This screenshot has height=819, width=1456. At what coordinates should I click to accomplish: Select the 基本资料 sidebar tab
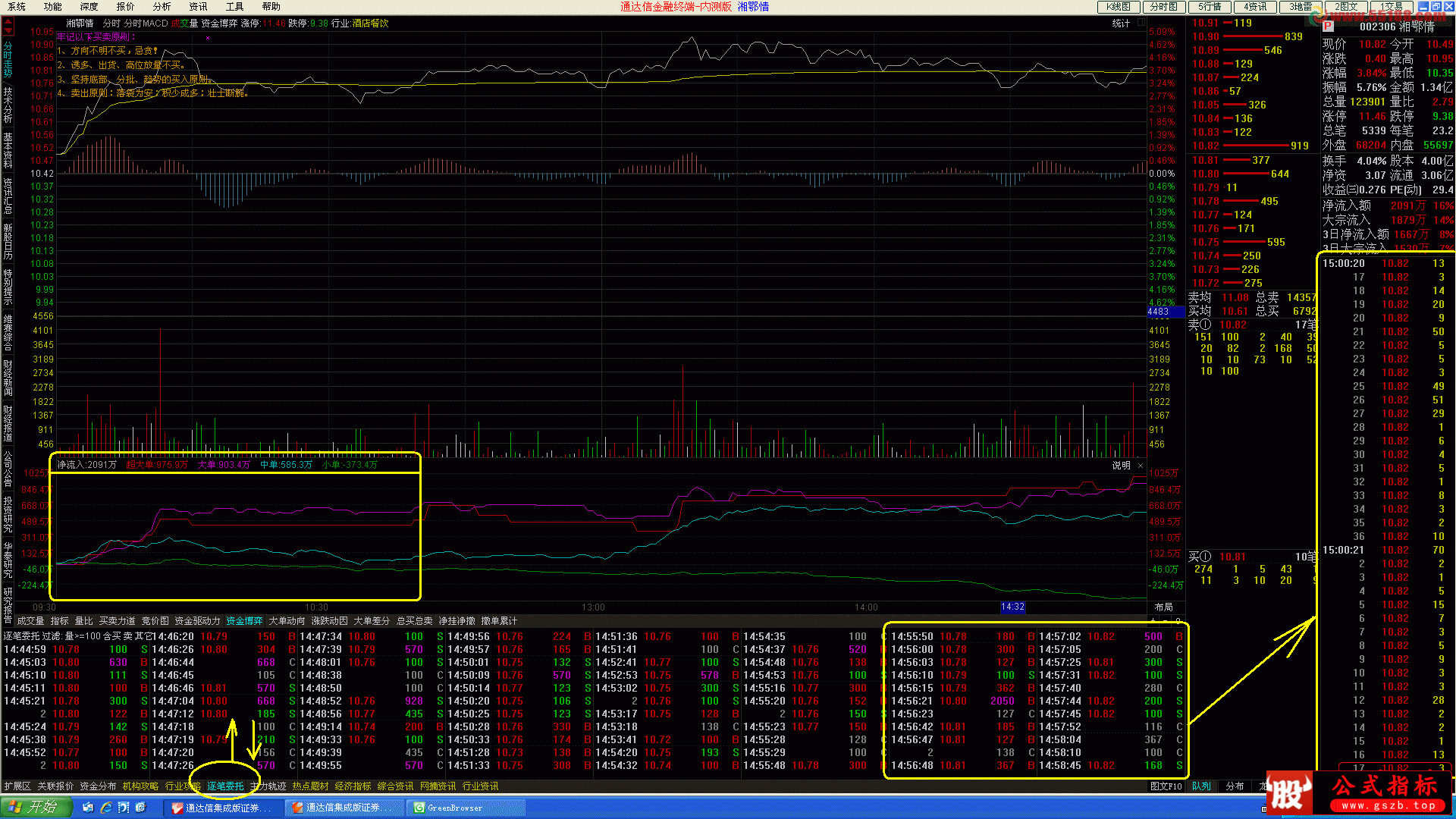pos(8,150)
